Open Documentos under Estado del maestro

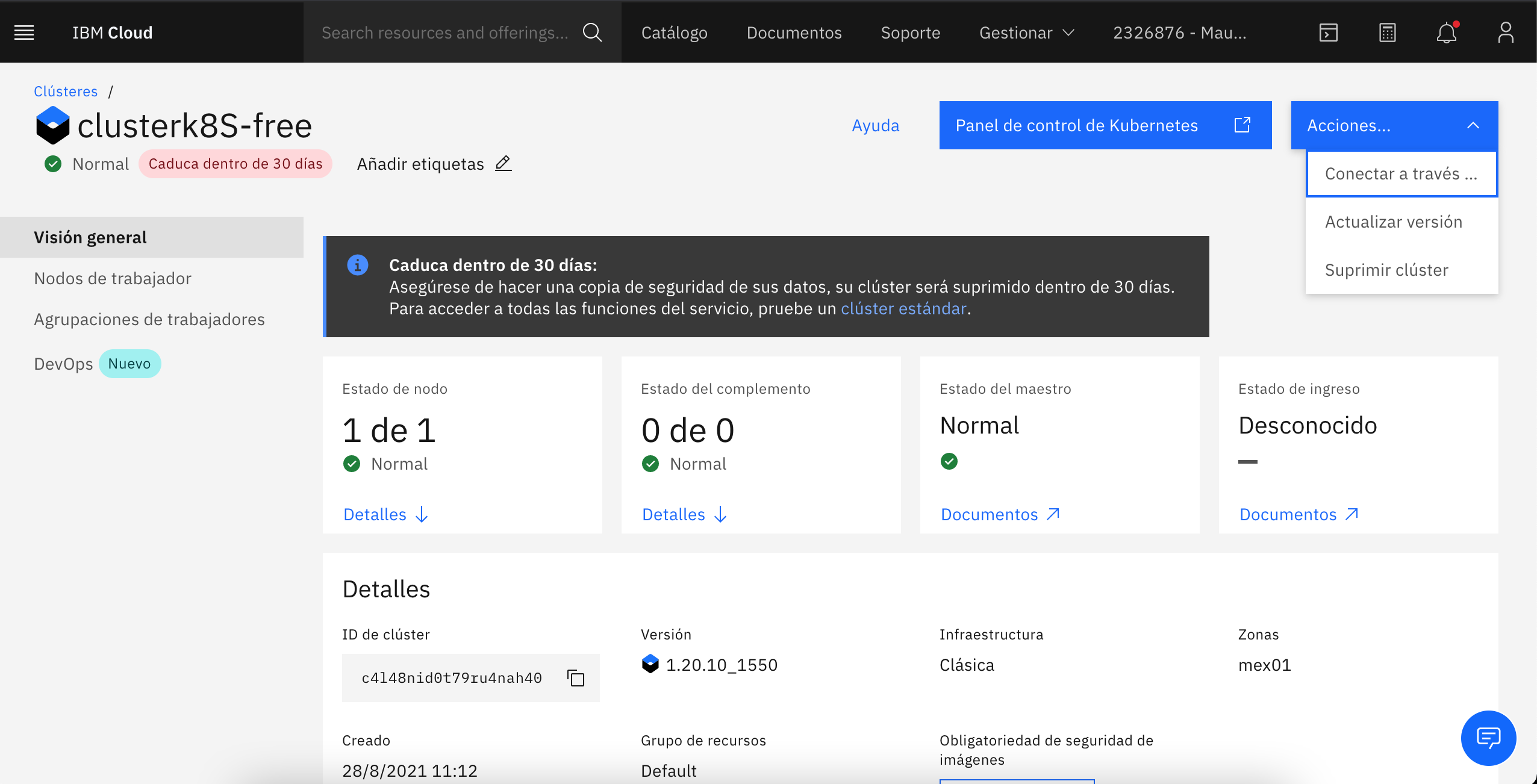click(x=1000, y=514)
